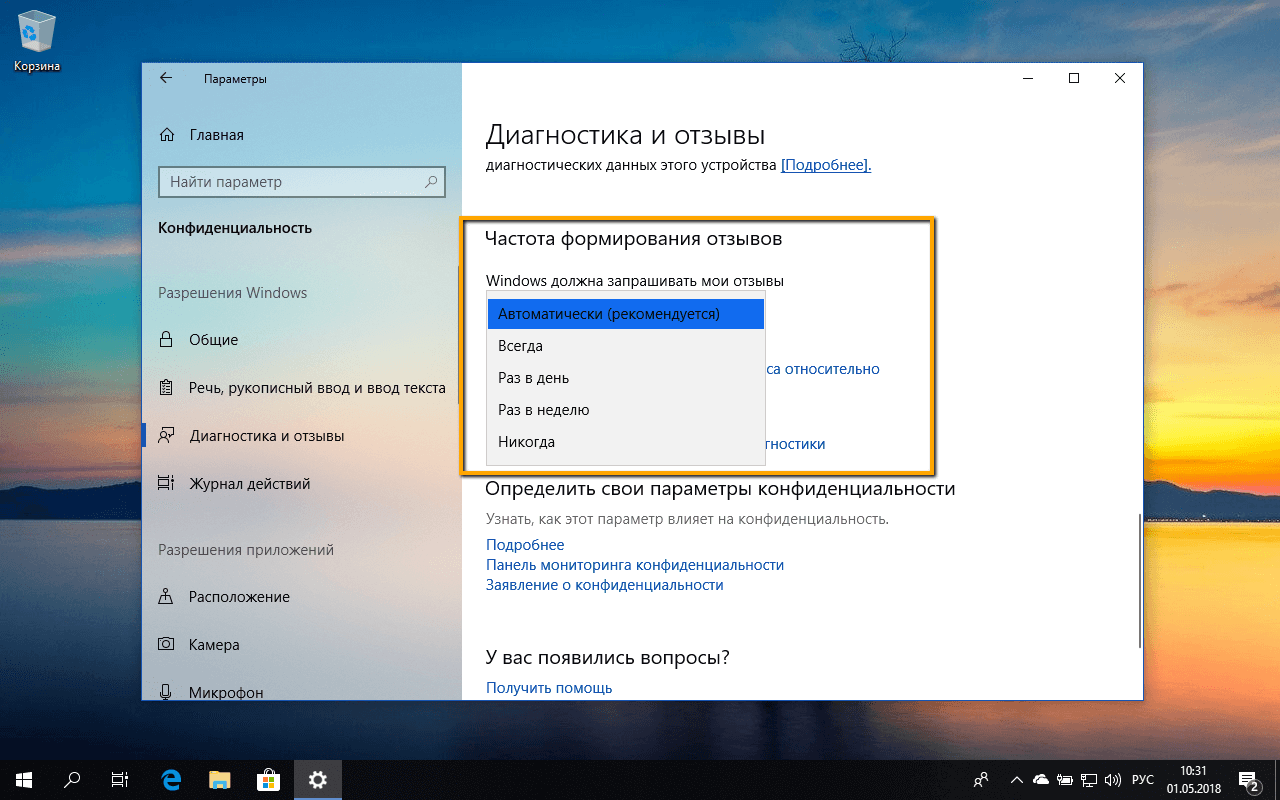Open taskbar search
The height and width of the screenshot is (800, 1280).
(x=72, y=780)
